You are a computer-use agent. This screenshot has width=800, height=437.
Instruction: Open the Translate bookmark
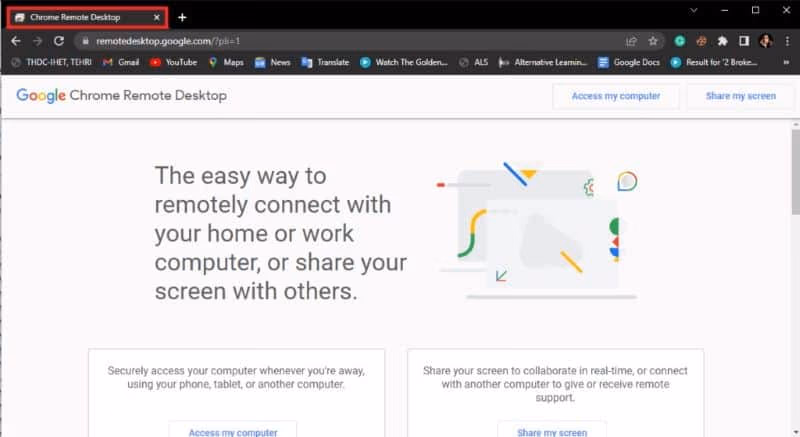pos(325,62)
